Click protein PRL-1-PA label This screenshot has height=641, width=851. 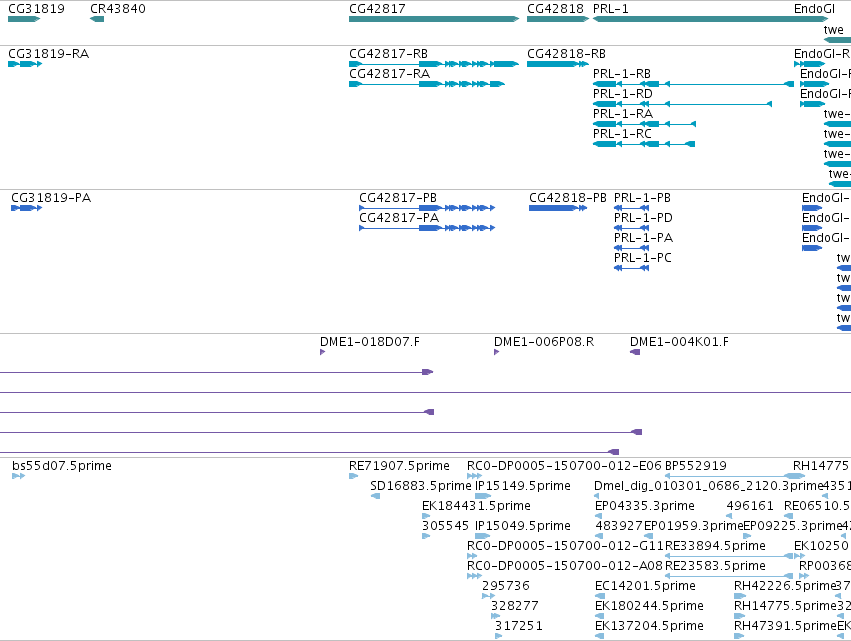tap(643, 238)
